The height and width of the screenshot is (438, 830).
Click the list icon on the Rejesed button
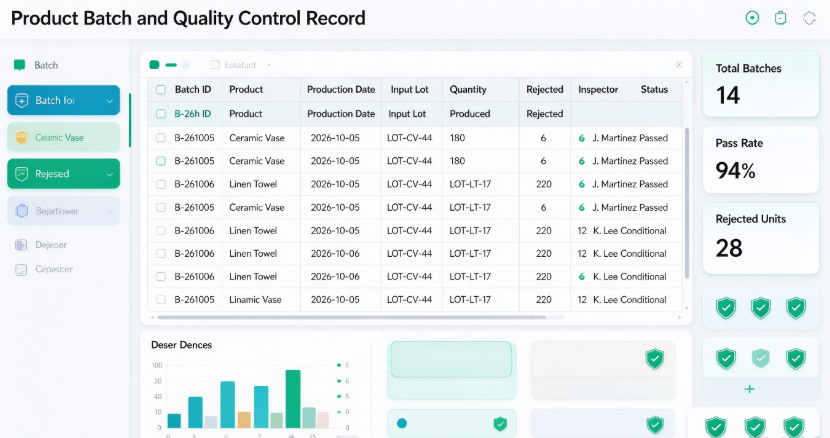click(x=22, y=174)
